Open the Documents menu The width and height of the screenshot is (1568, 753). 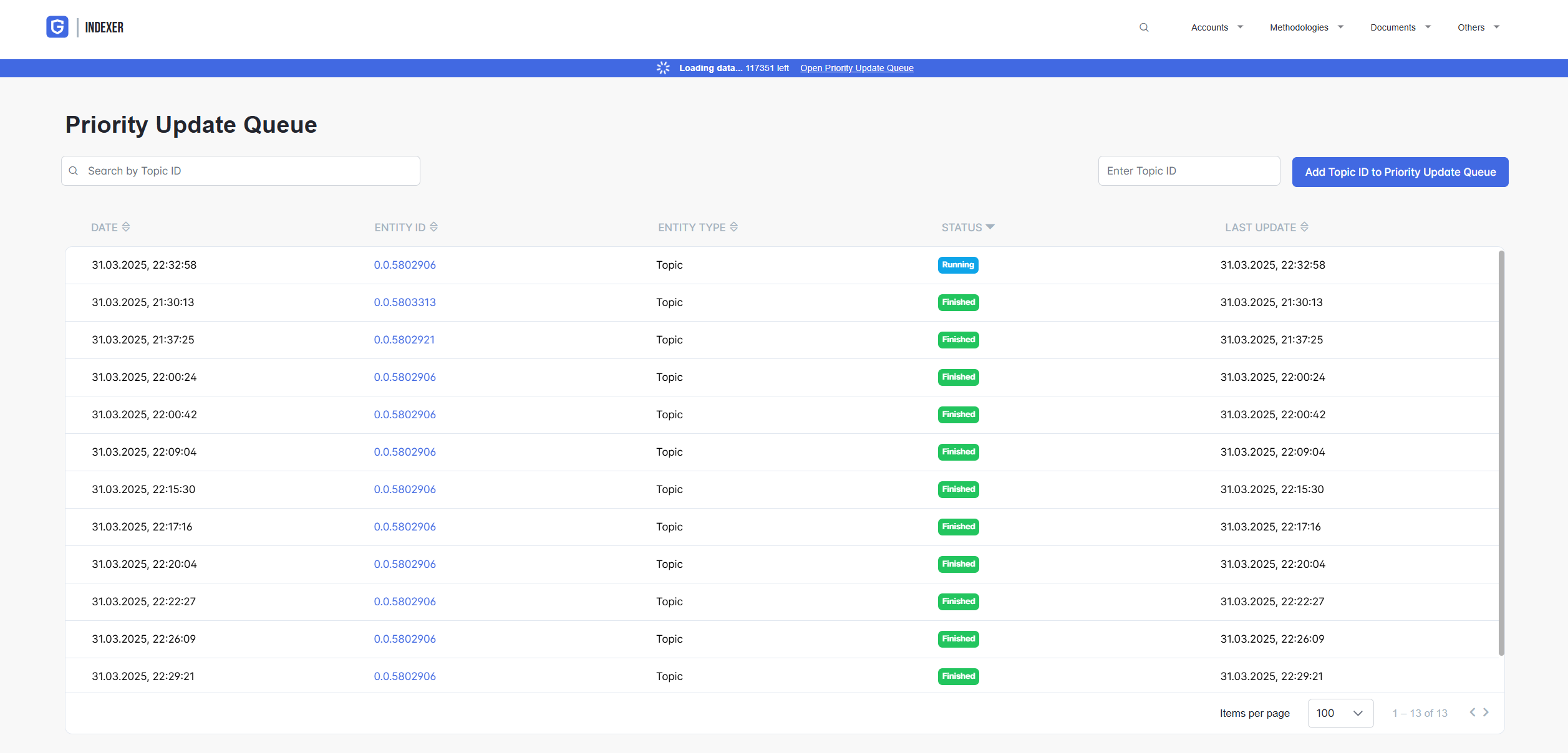[x=1400, y=27]
